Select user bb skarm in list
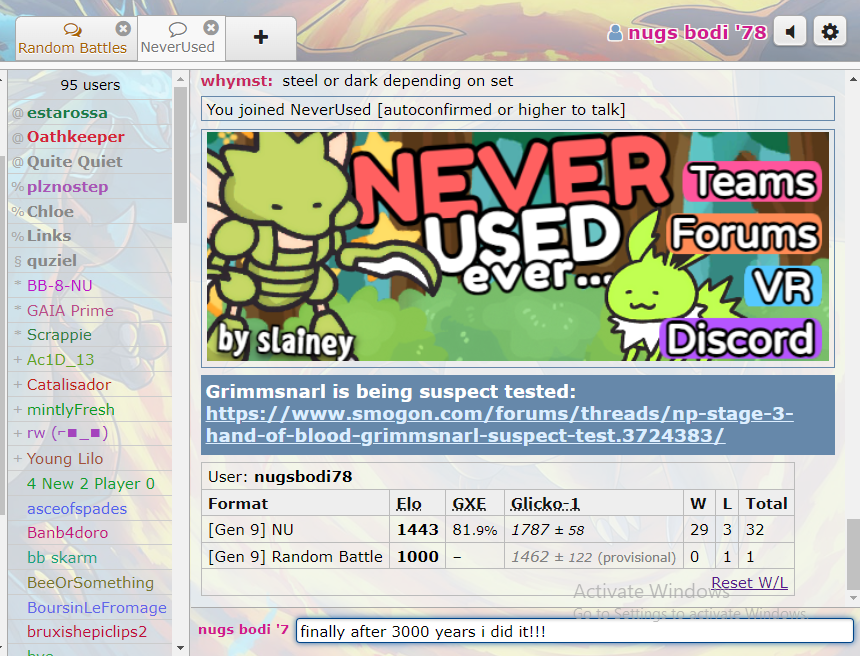 pyautogui.click(x=90, y=558)
